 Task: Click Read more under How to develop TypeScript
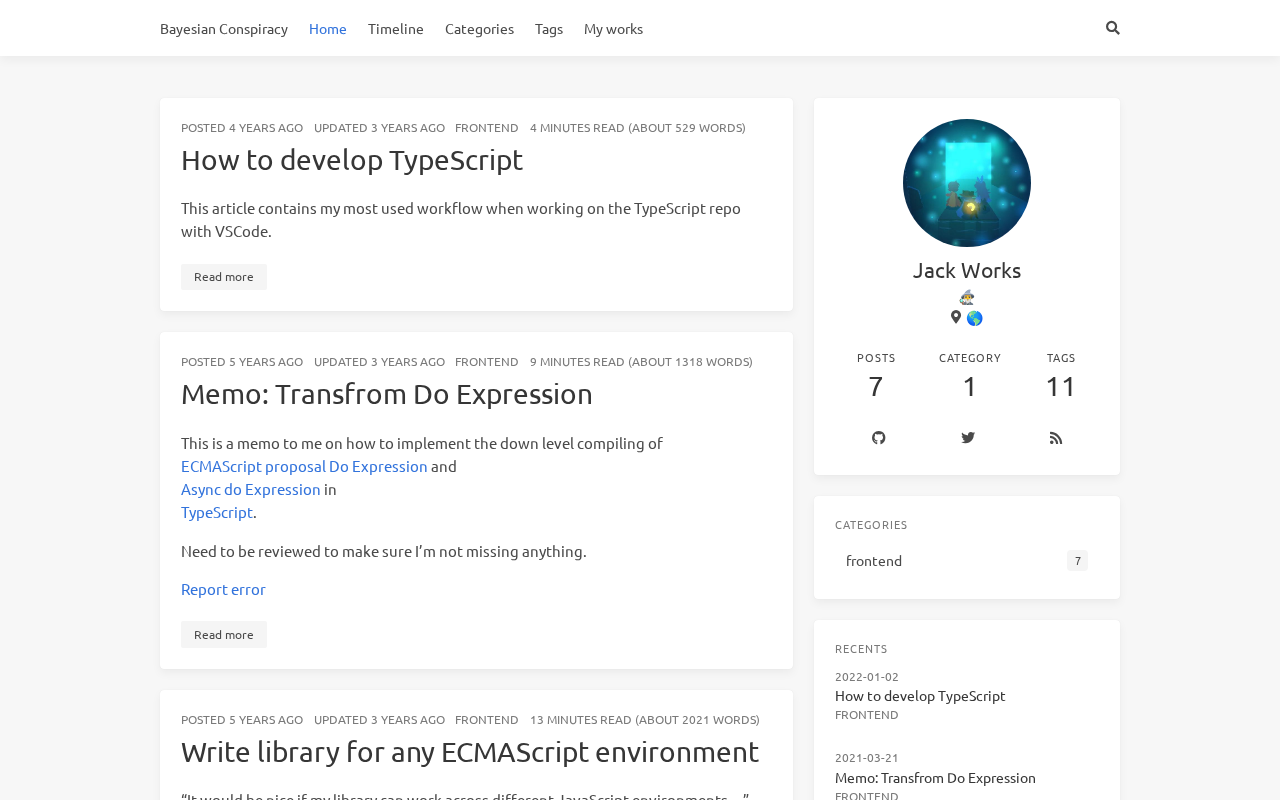tap(223, 277)
